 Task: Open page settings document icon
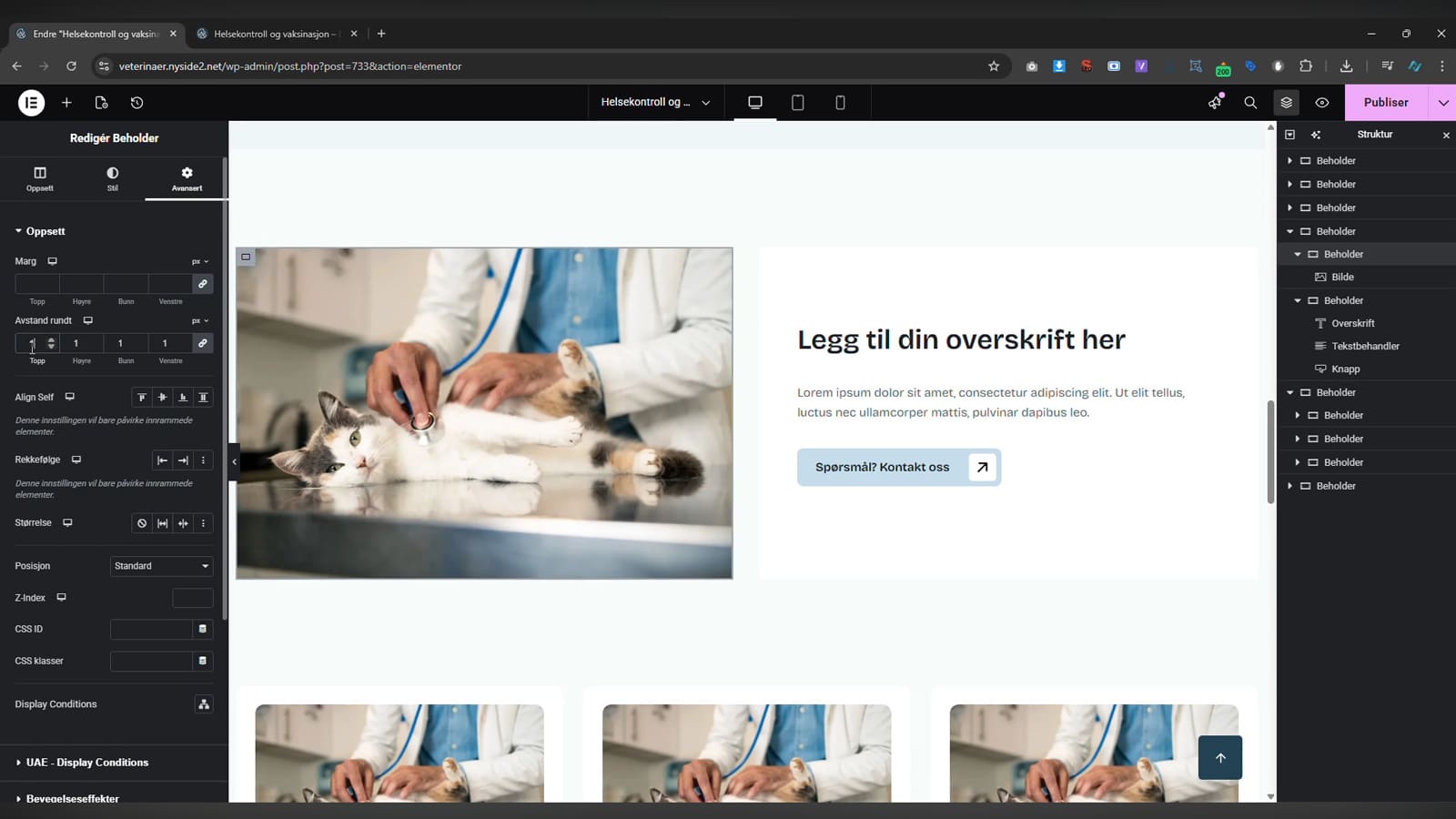(101, 103)
